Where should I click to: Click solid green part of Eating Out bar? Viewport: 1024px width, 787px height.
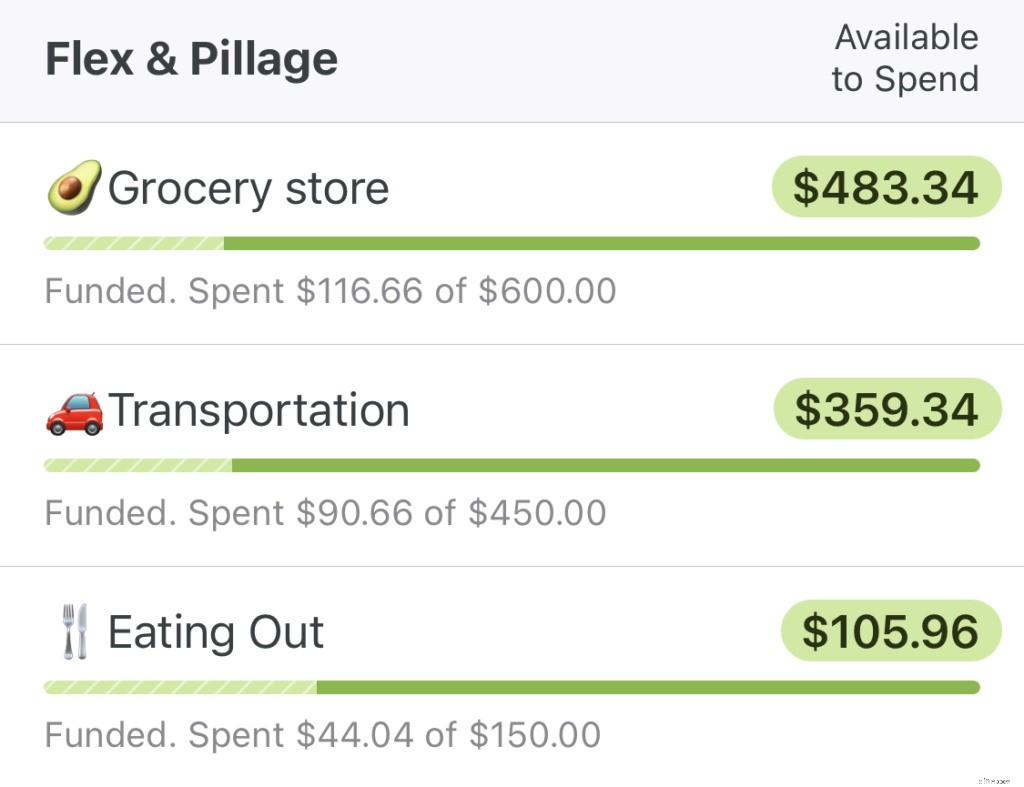648,687
